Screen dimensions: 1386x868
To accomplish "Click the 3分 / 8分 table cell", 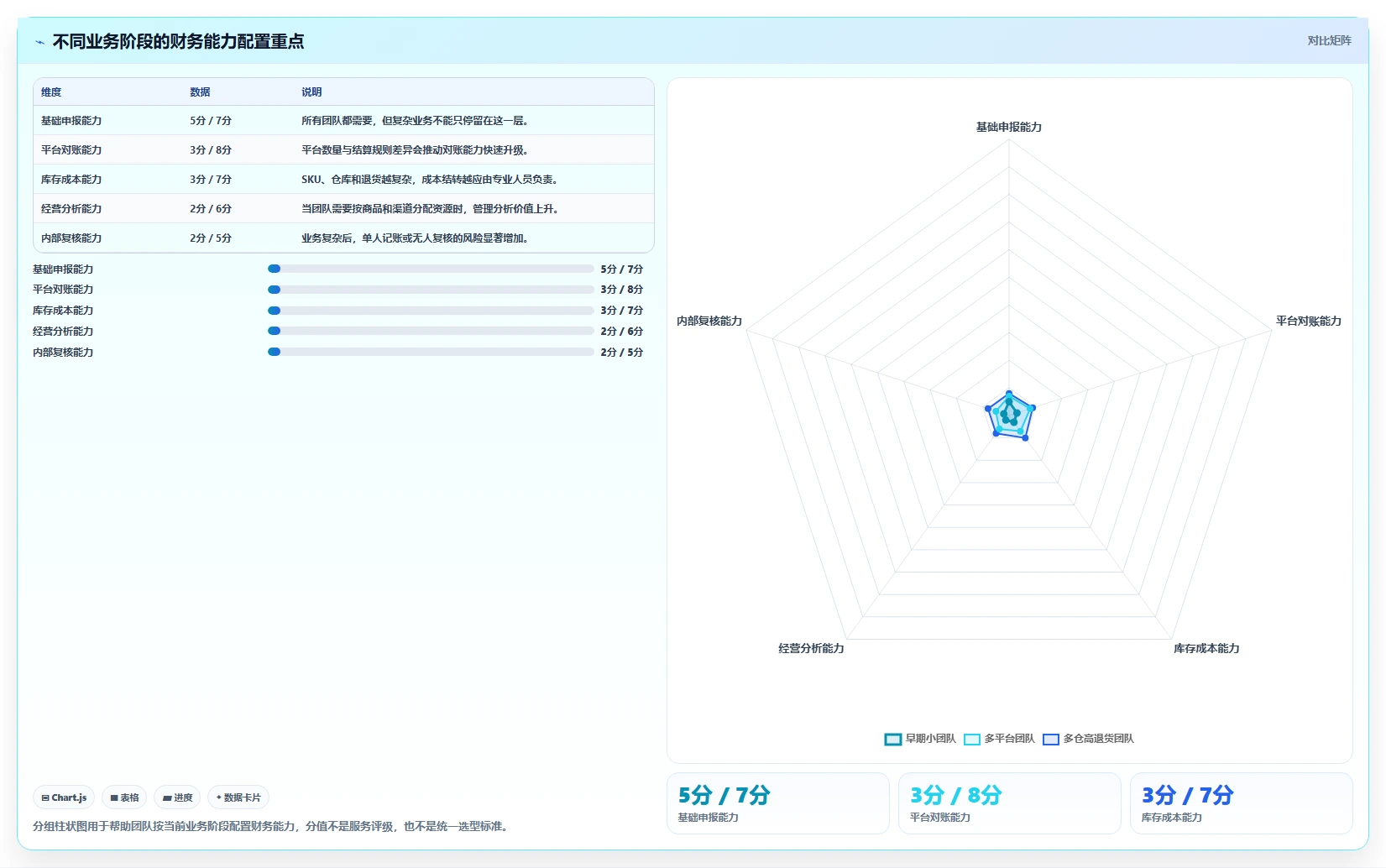I will [211, 150].
